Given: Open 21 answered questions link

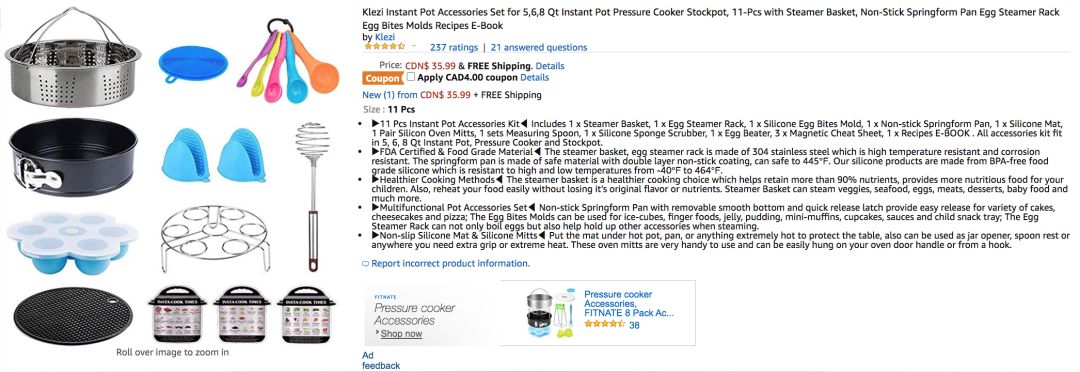Looking at the screenshot, I should tap(539, 48).
